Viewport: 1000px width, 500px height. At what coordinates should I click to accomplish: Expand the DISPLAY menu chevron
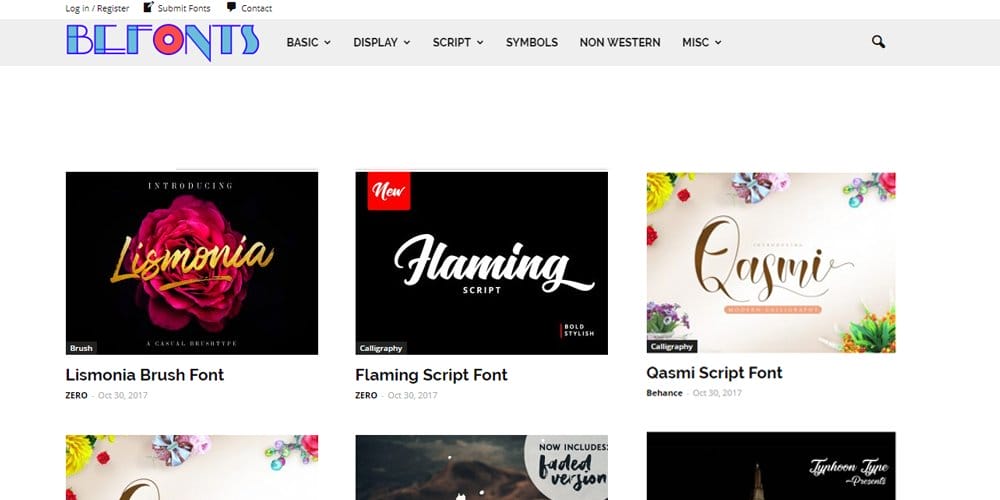pos(407,43)
